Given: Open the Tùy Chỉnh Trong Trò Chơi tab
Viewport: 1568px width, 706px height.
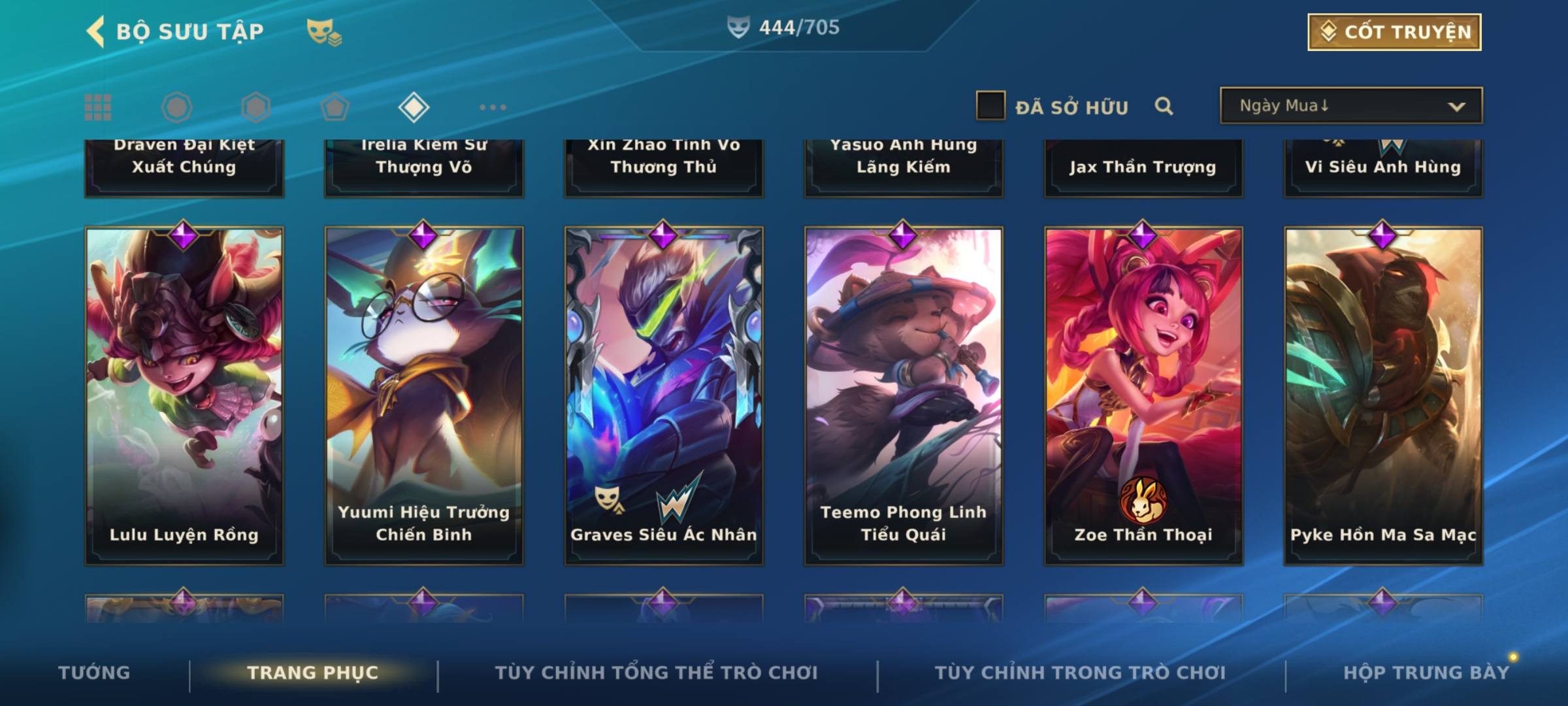Looking at the screenshot, I should (1080, 672).
